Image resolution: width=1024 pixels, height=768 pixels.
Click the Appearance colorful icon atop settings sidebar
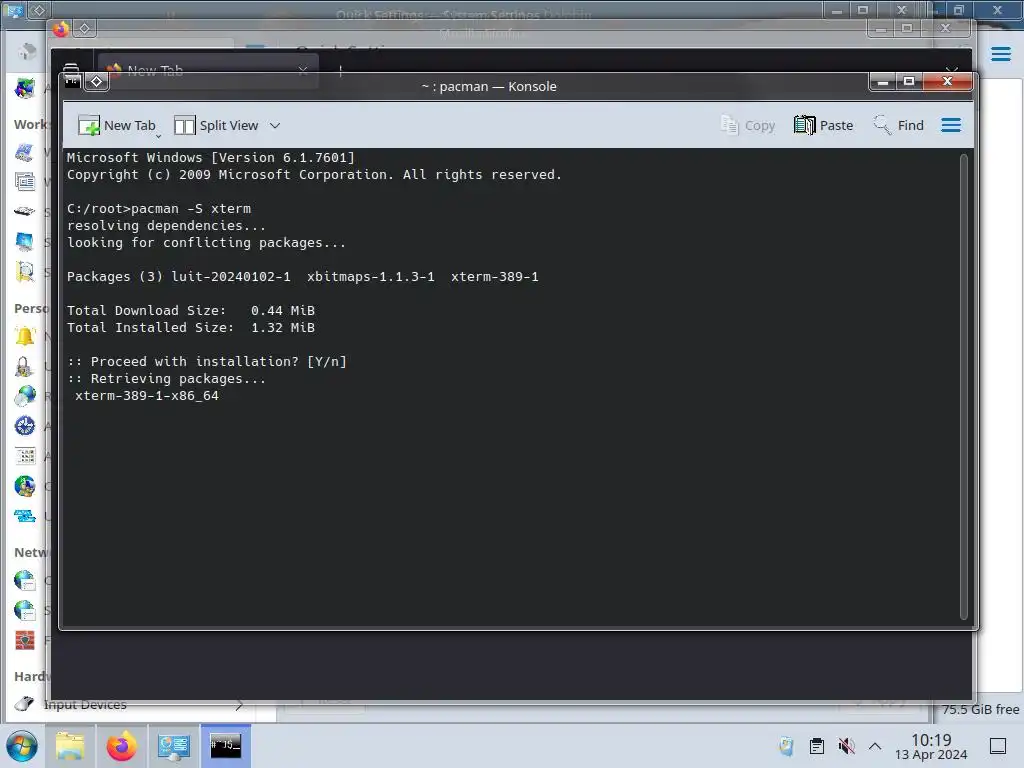point(25,88)
